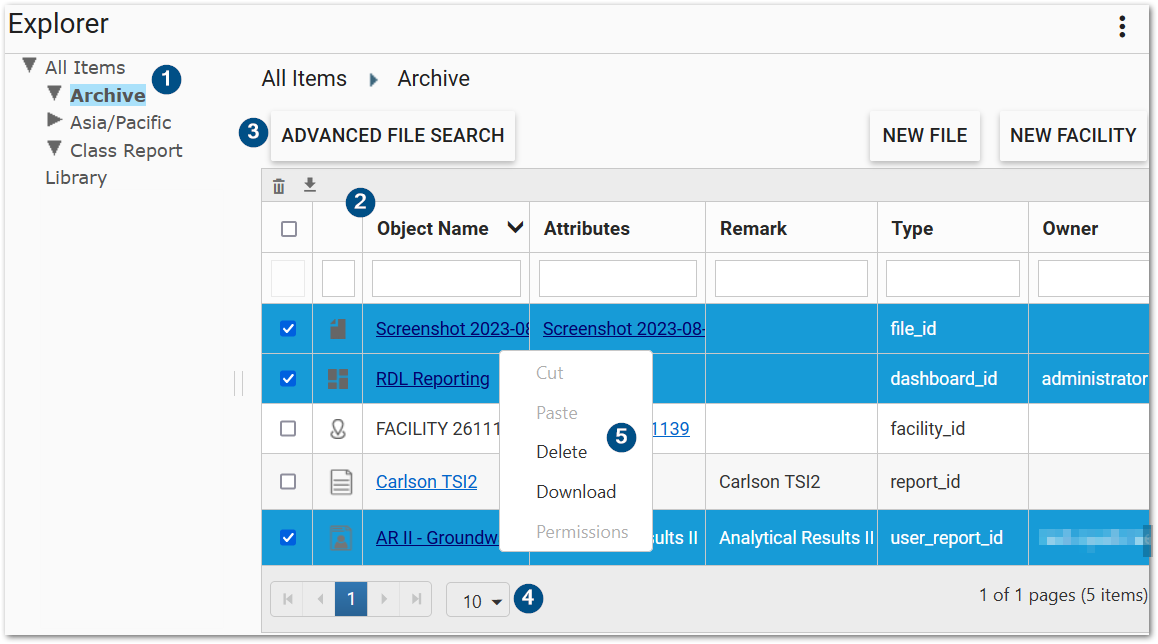Image resolution: width=1158 pixels, height=644 pixels.
Task: Click the Object Name sort chevron
Action: [517, 228]
